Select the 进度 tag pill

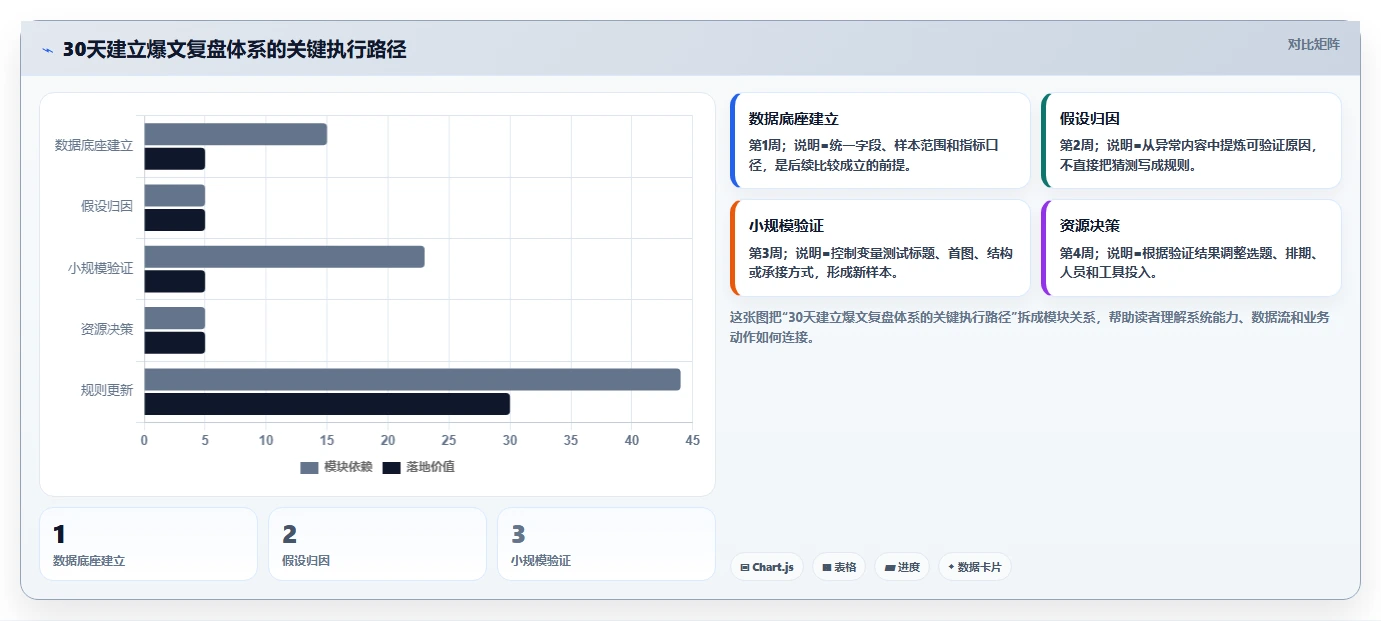[902, 567]
